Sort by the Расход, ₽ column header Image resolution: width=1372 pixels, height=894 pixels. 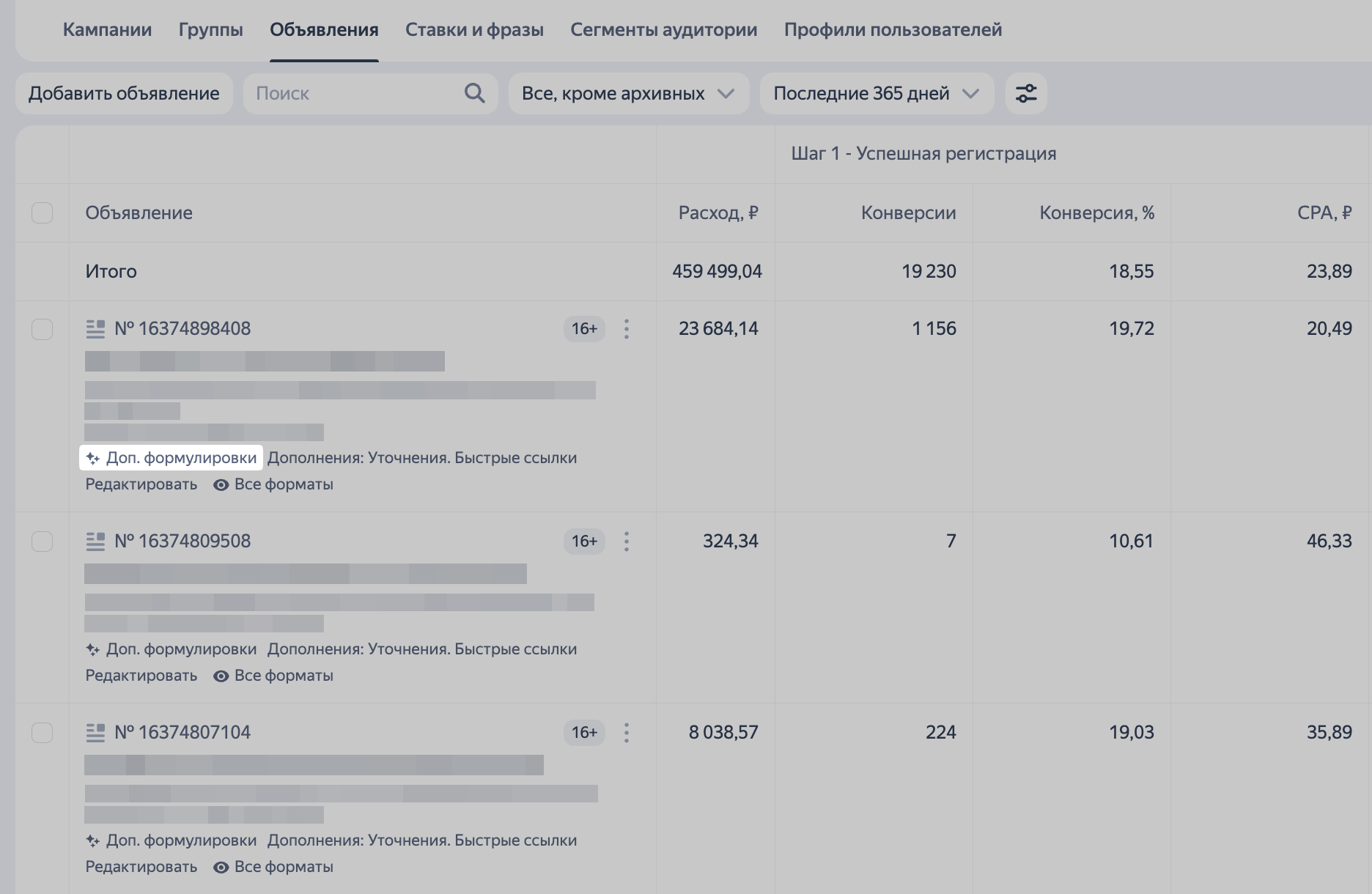pos(718,213)
